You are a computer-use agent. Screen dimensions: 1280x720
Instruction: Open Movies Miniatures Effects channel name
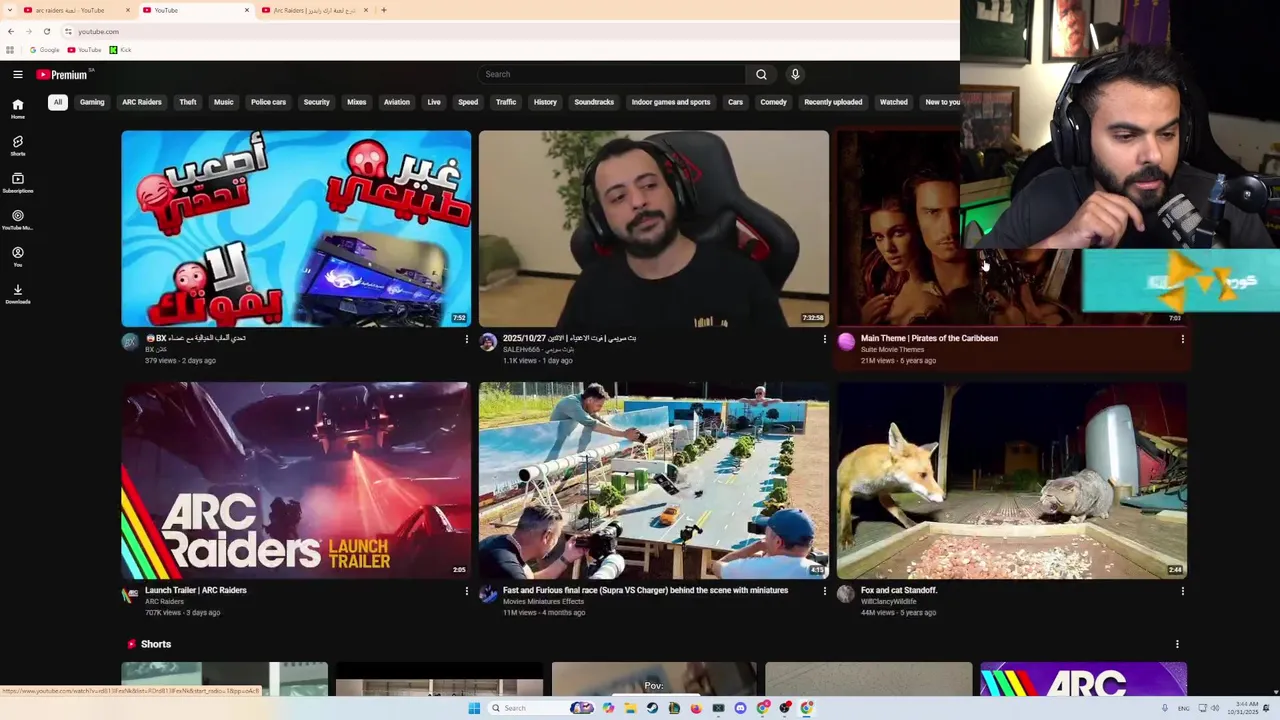(543, 602)
